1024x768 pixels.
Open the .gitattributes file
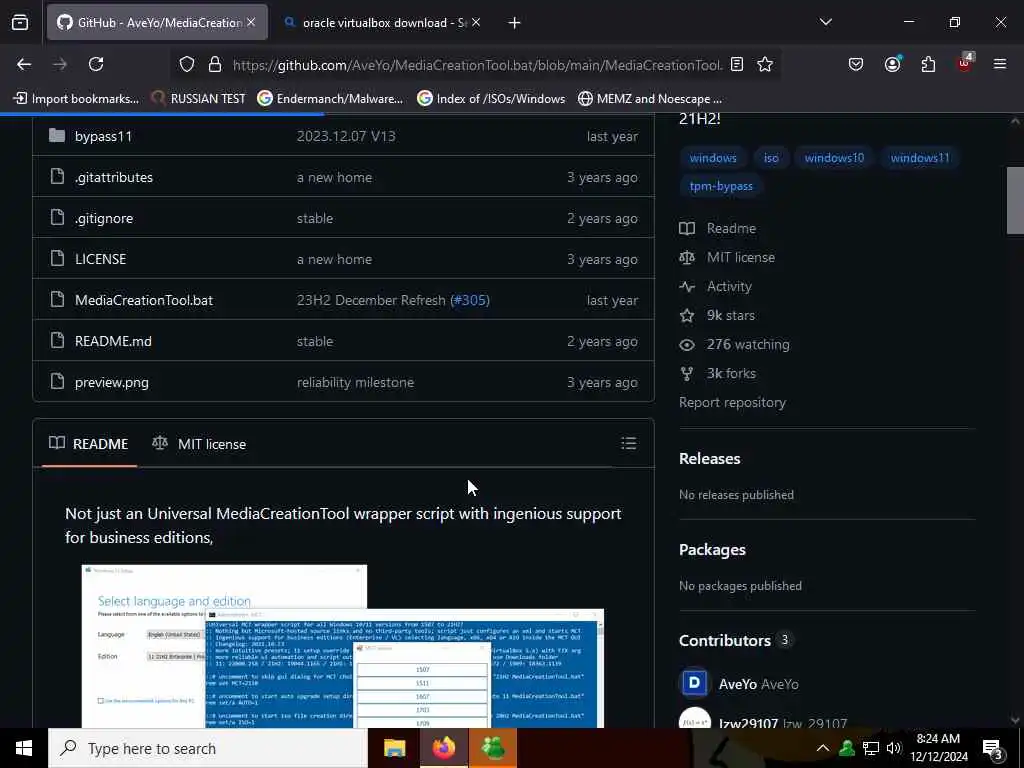pos(114,178)
